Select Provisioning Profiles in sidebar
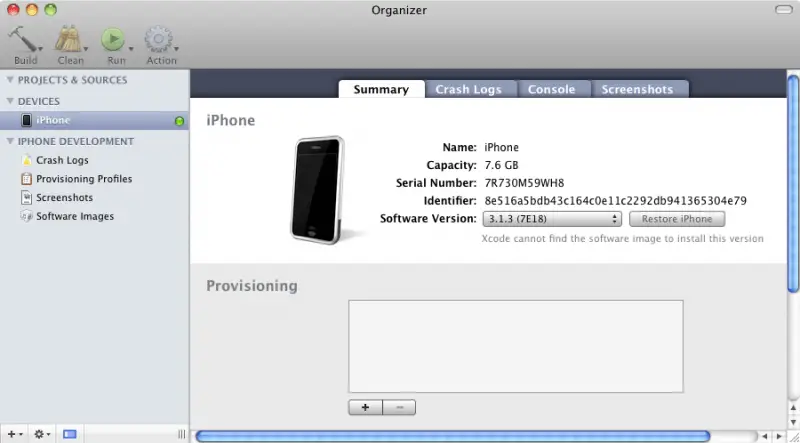 [84, 179]
